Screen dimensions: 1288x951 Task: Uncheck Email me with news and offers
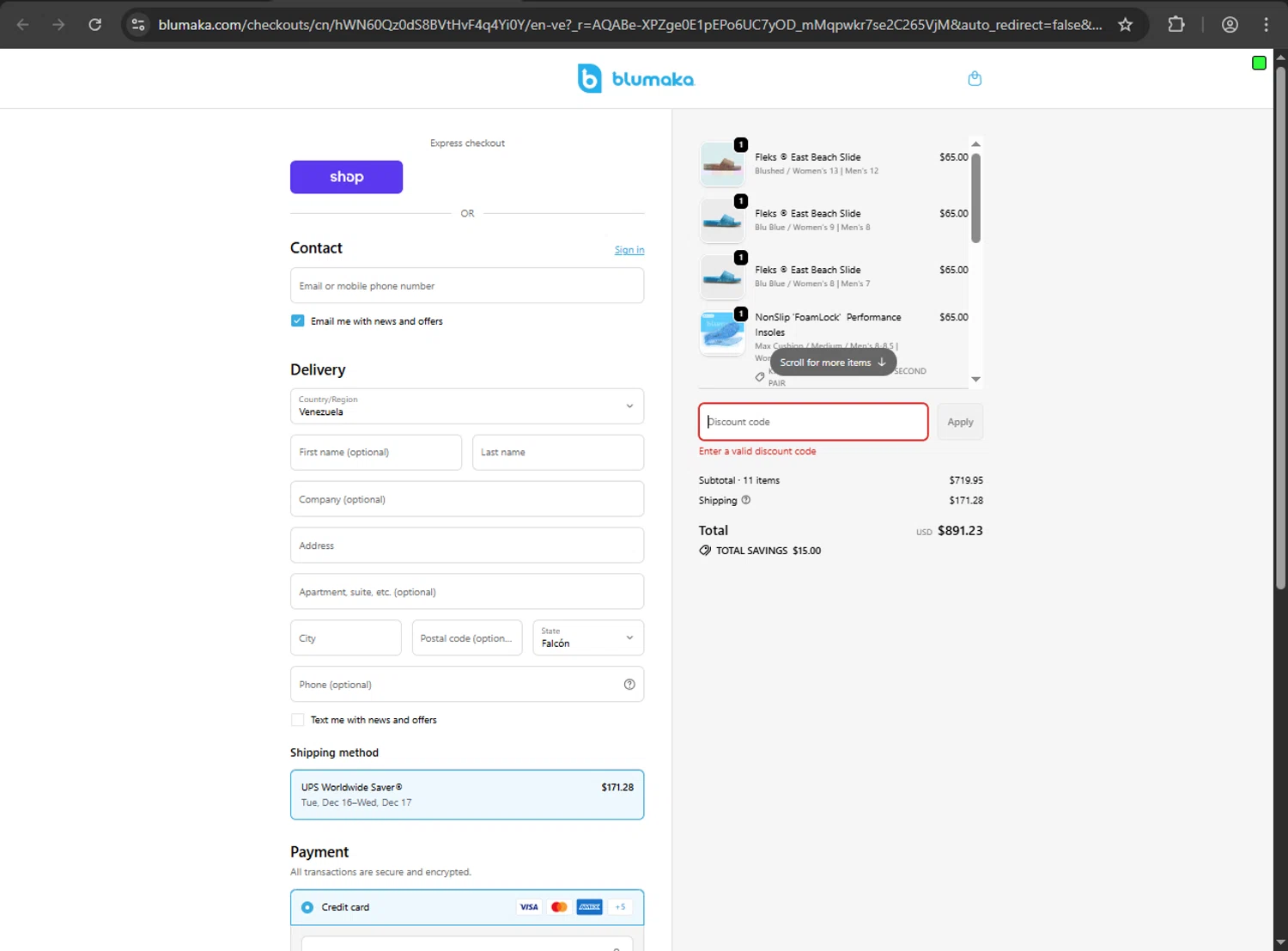point(298,320)
